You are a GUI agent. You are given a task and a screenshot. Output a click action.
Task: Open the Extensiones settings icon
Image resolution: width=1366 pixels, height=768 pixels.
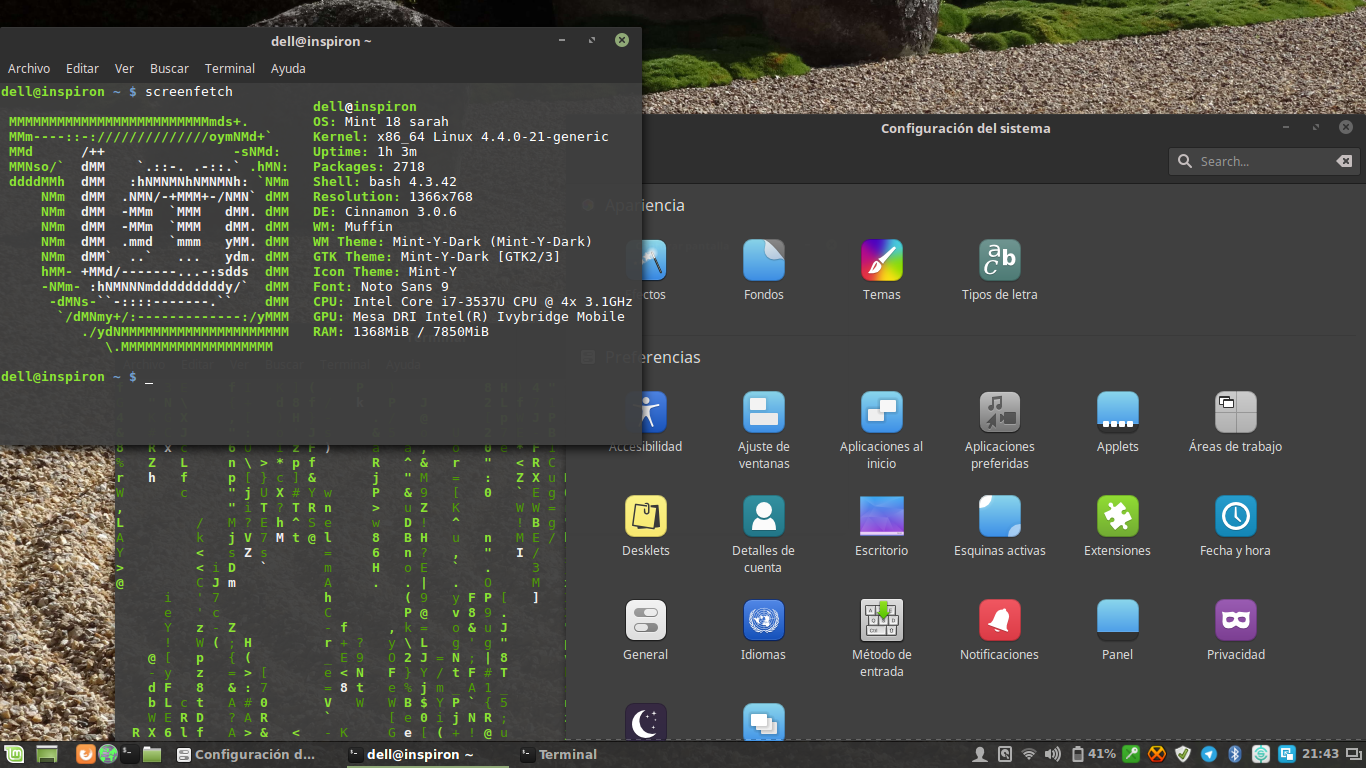tap(1118, 516)
